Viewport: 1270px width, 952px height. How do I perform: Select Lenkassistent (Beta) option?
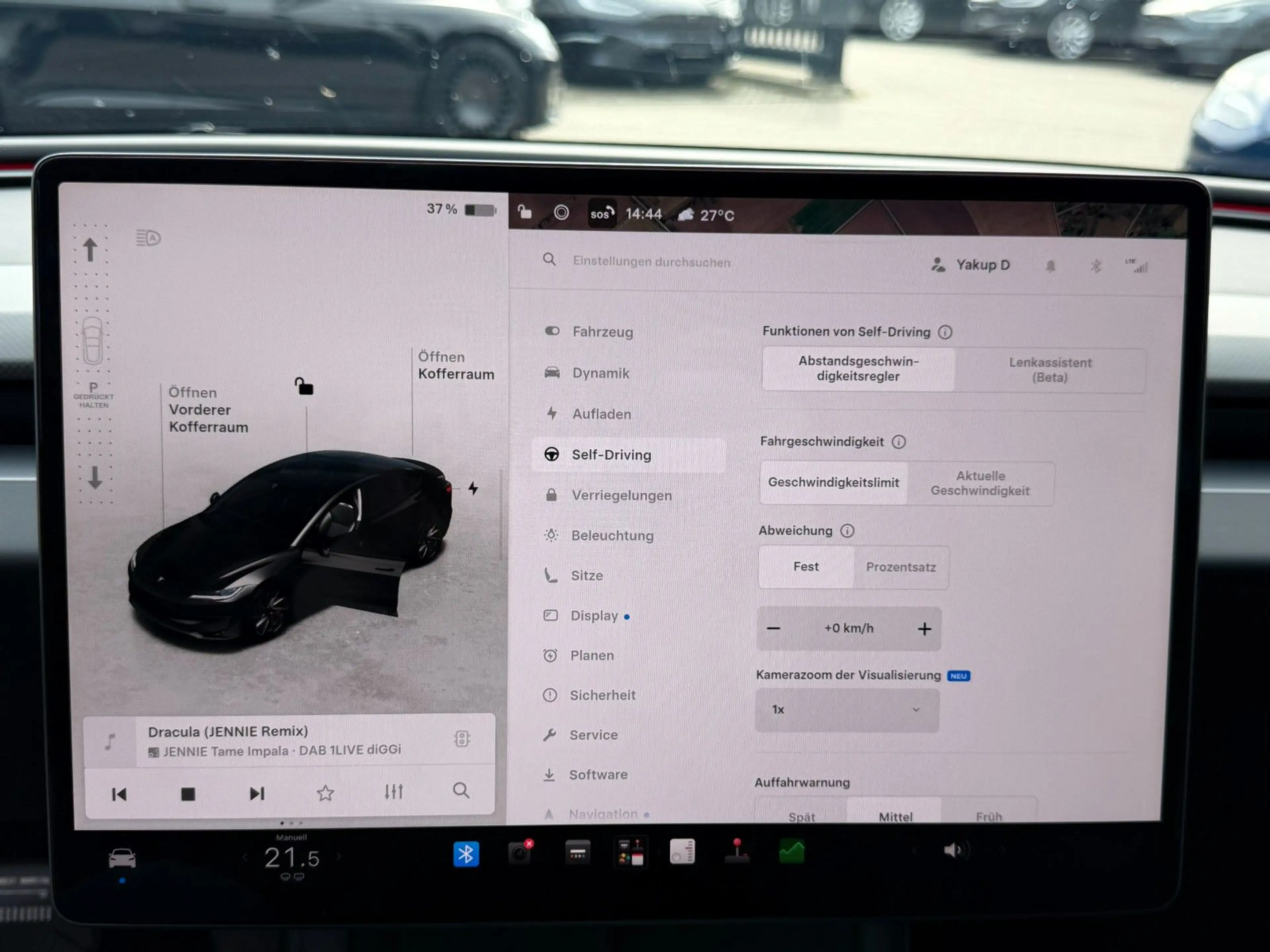[1049, 370]
